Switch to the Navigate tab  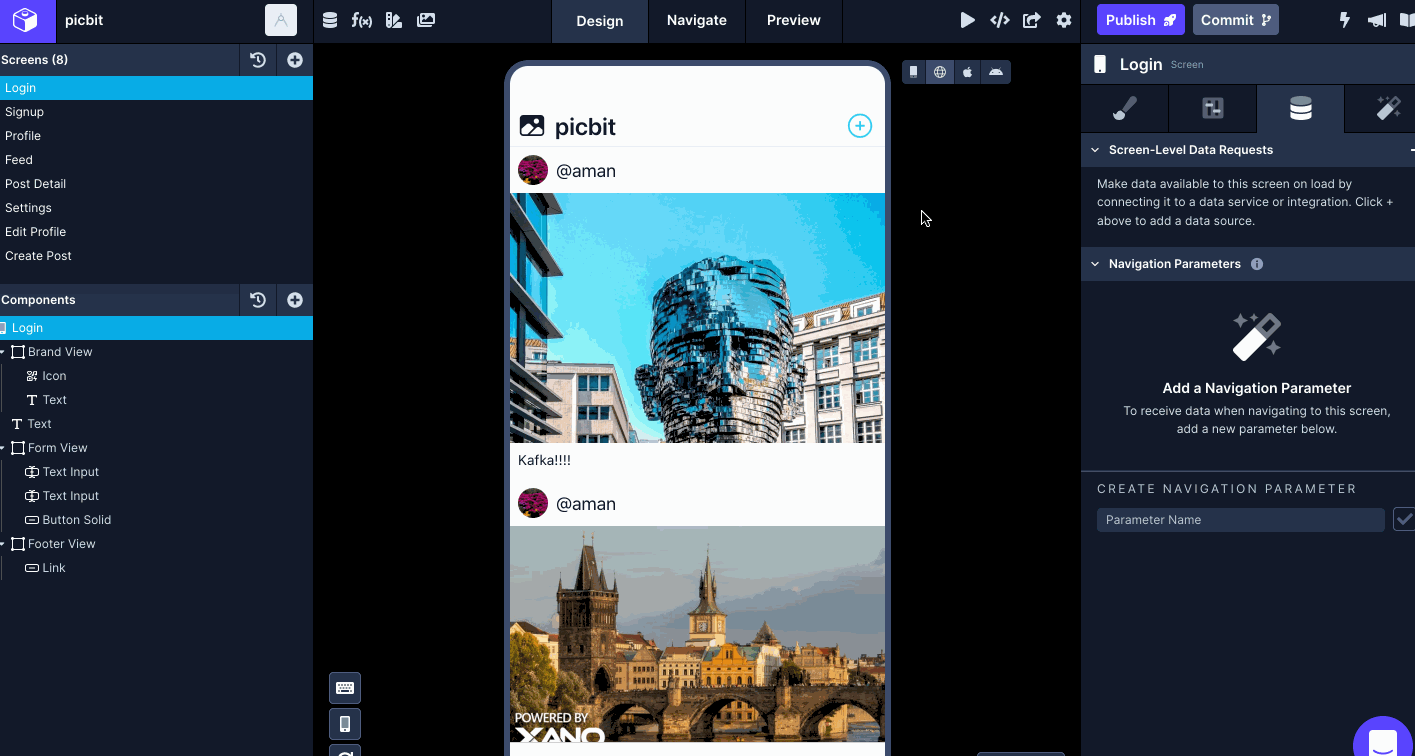click(x=696, y=20)
